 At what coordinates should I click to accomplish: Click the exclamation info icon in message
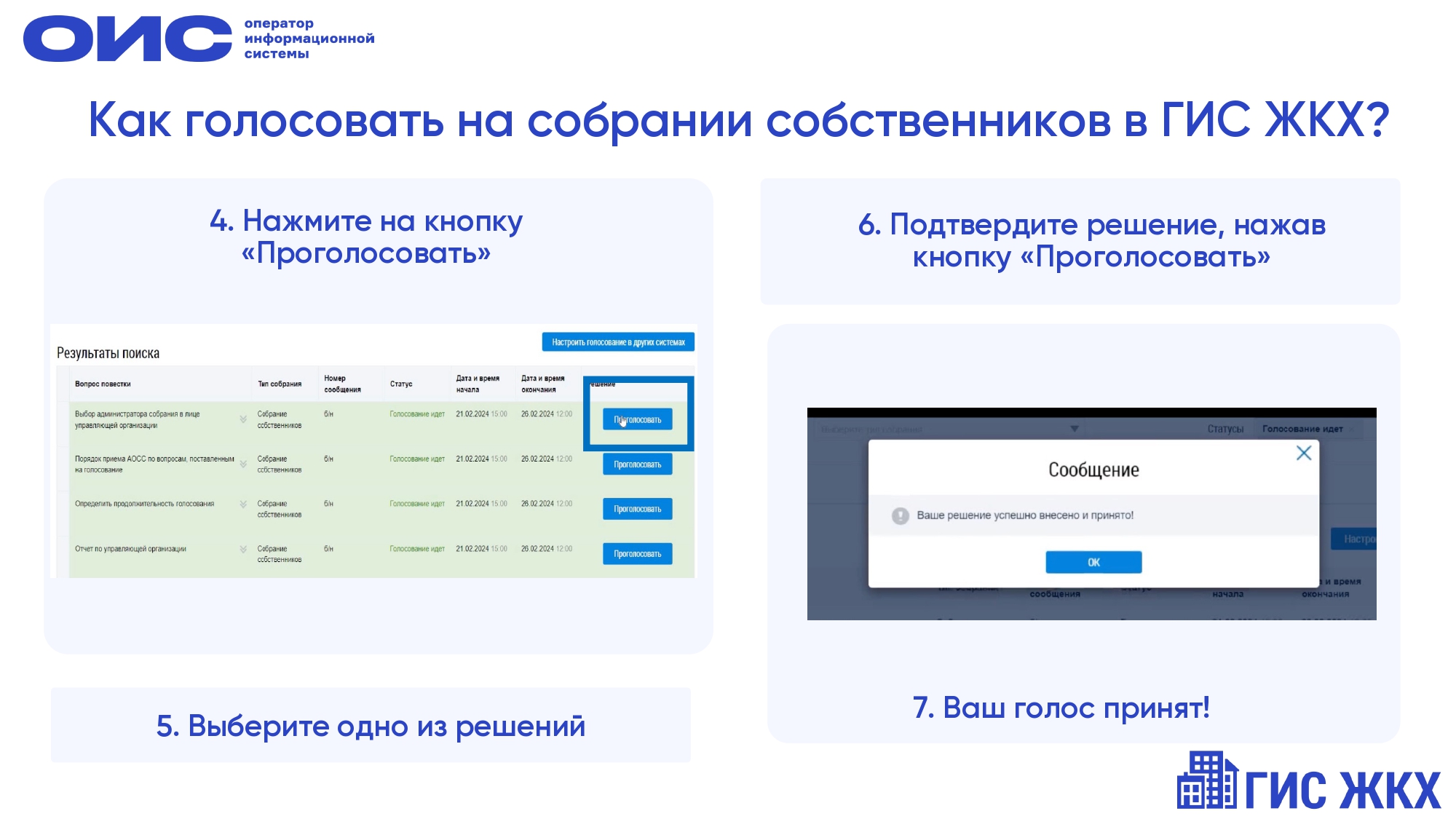(x=901, y=515)
